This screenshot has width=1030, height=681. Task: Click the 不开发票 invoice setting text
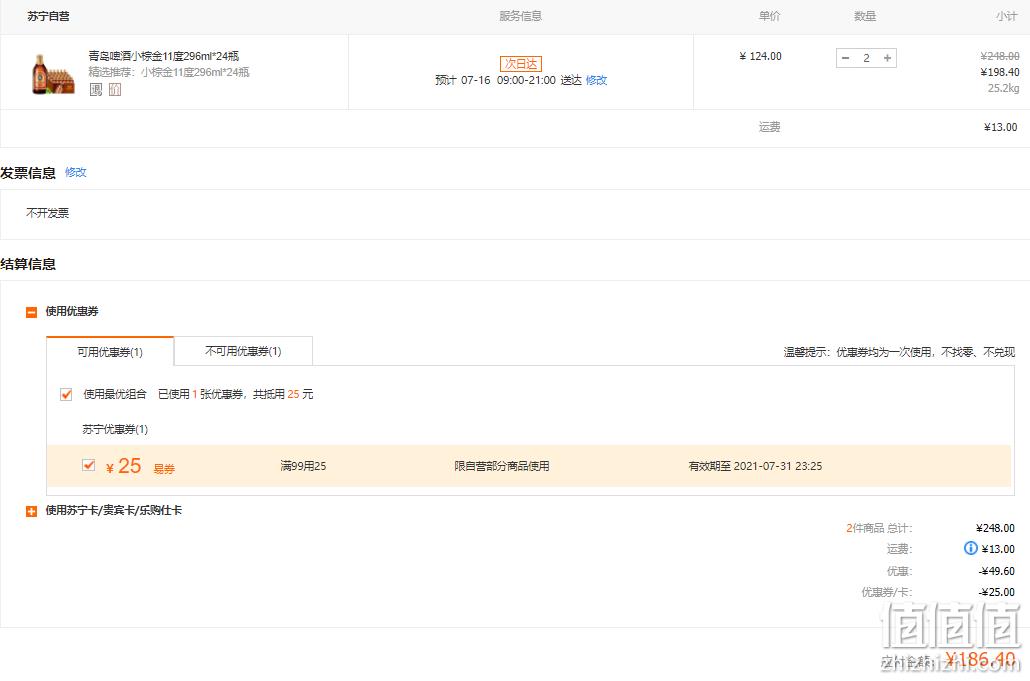pyautogui.click(x=47, y=213)
